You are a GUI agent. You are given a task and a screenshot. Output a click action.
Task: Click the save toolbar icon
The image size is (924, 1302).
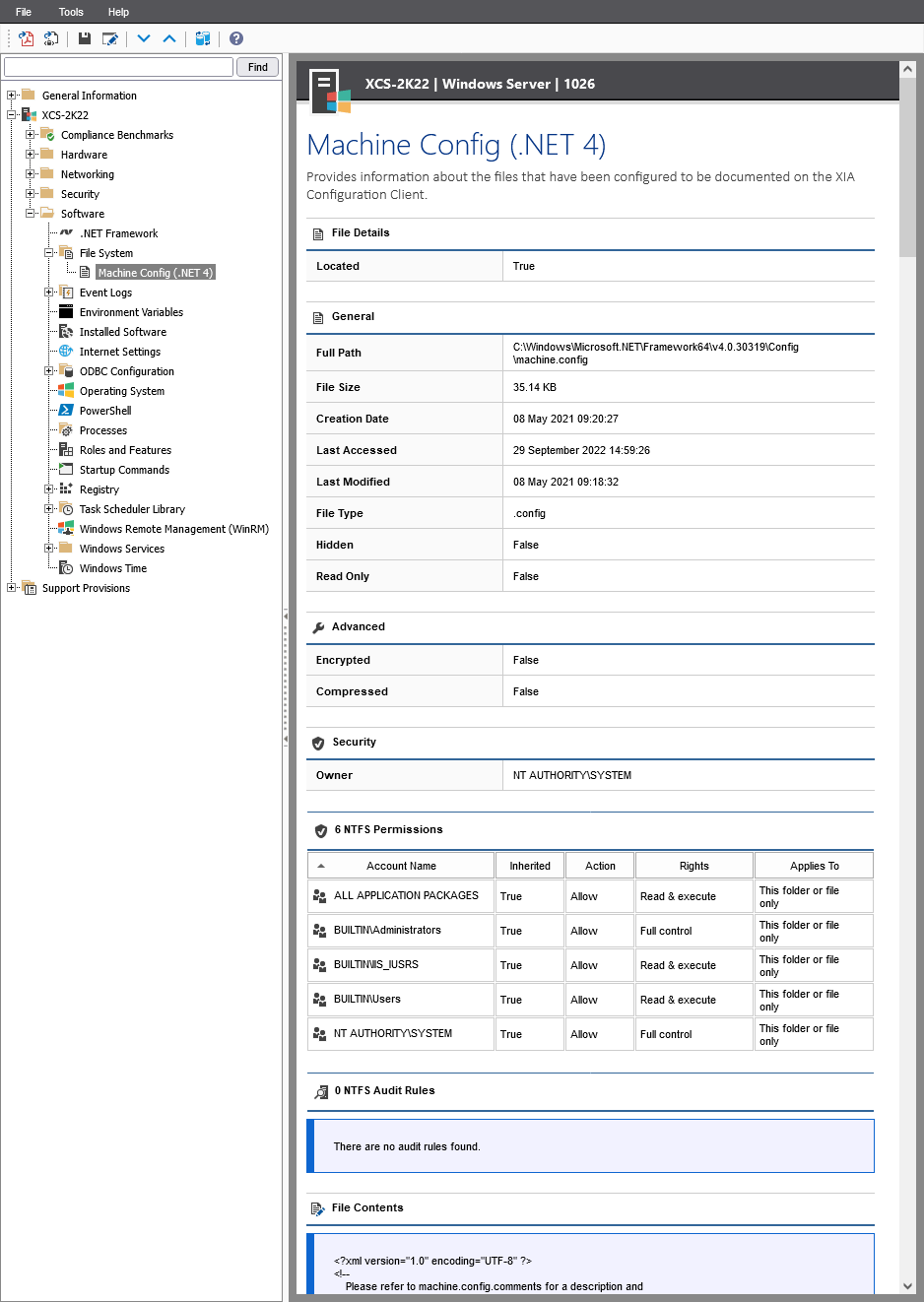85,38
